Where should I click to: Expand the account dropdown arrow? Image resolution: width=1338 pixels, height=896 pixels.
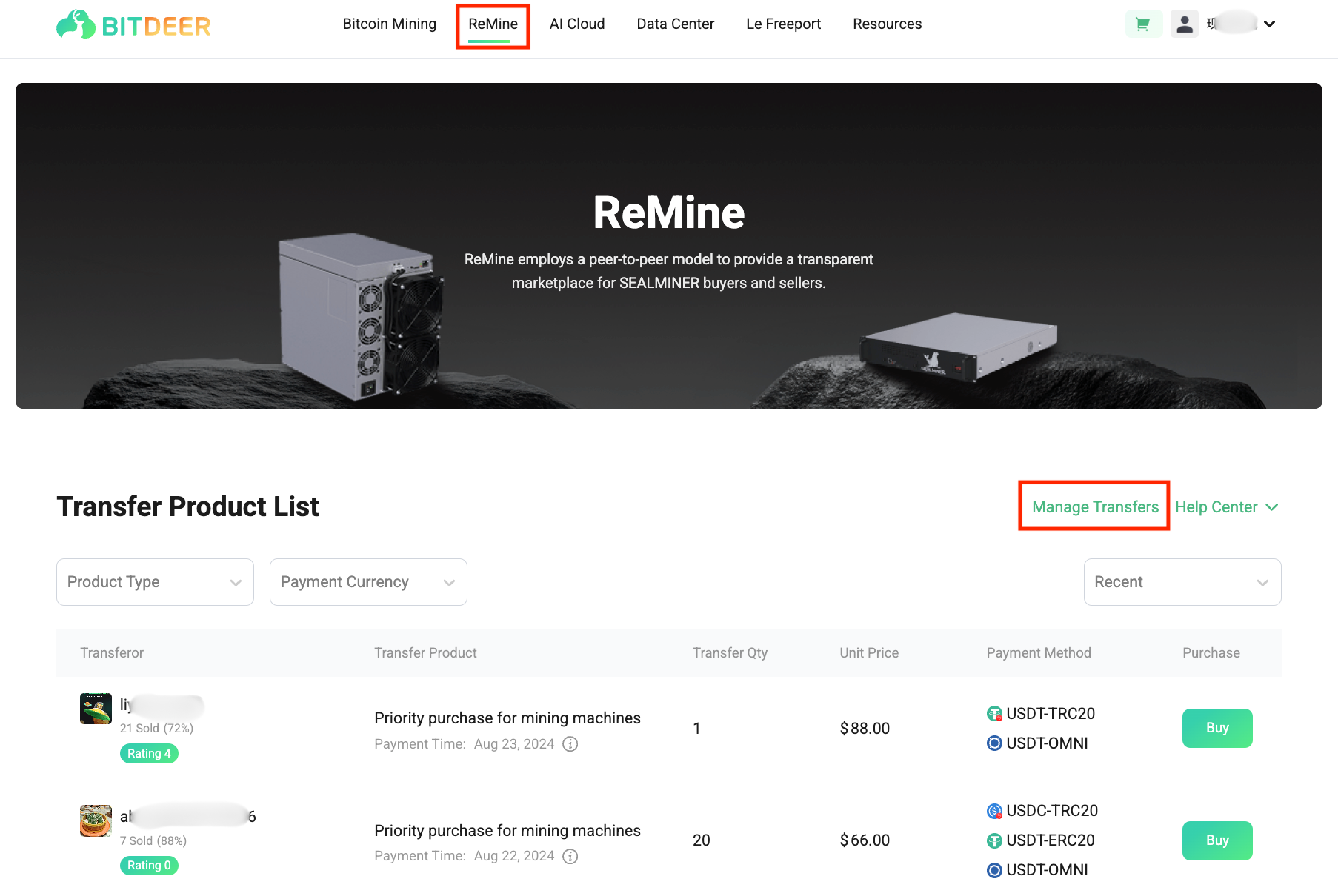[x=1269, y=24]
